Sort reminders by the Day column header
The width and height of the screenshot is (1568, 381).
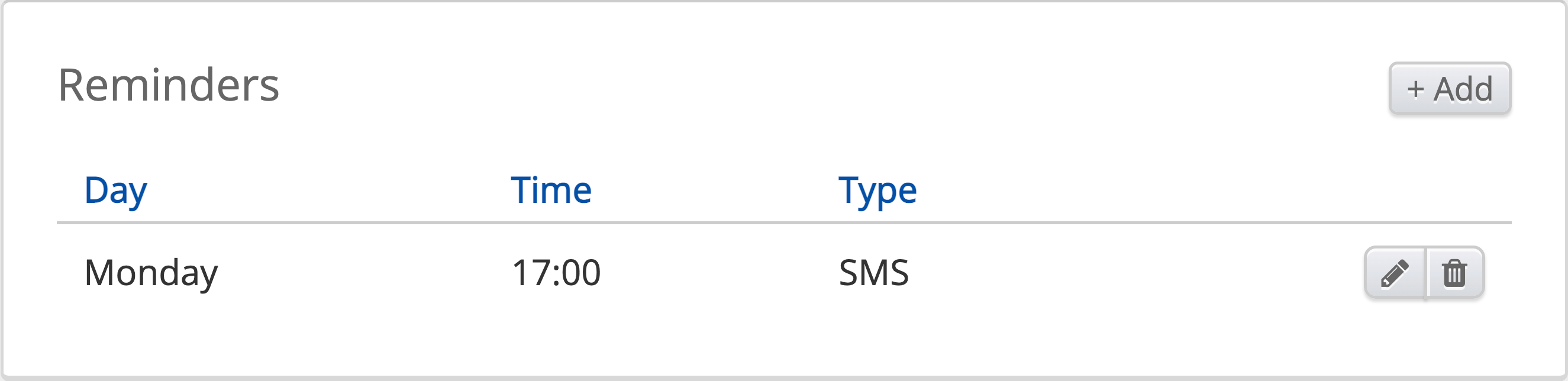pos(115,190)
